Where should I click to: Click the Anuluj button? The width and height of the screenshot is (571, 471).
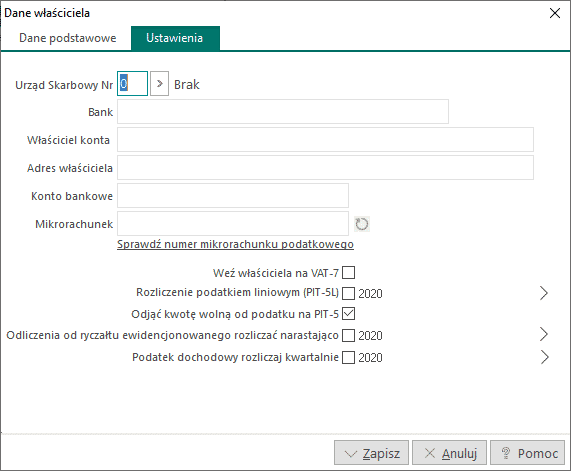449,453
